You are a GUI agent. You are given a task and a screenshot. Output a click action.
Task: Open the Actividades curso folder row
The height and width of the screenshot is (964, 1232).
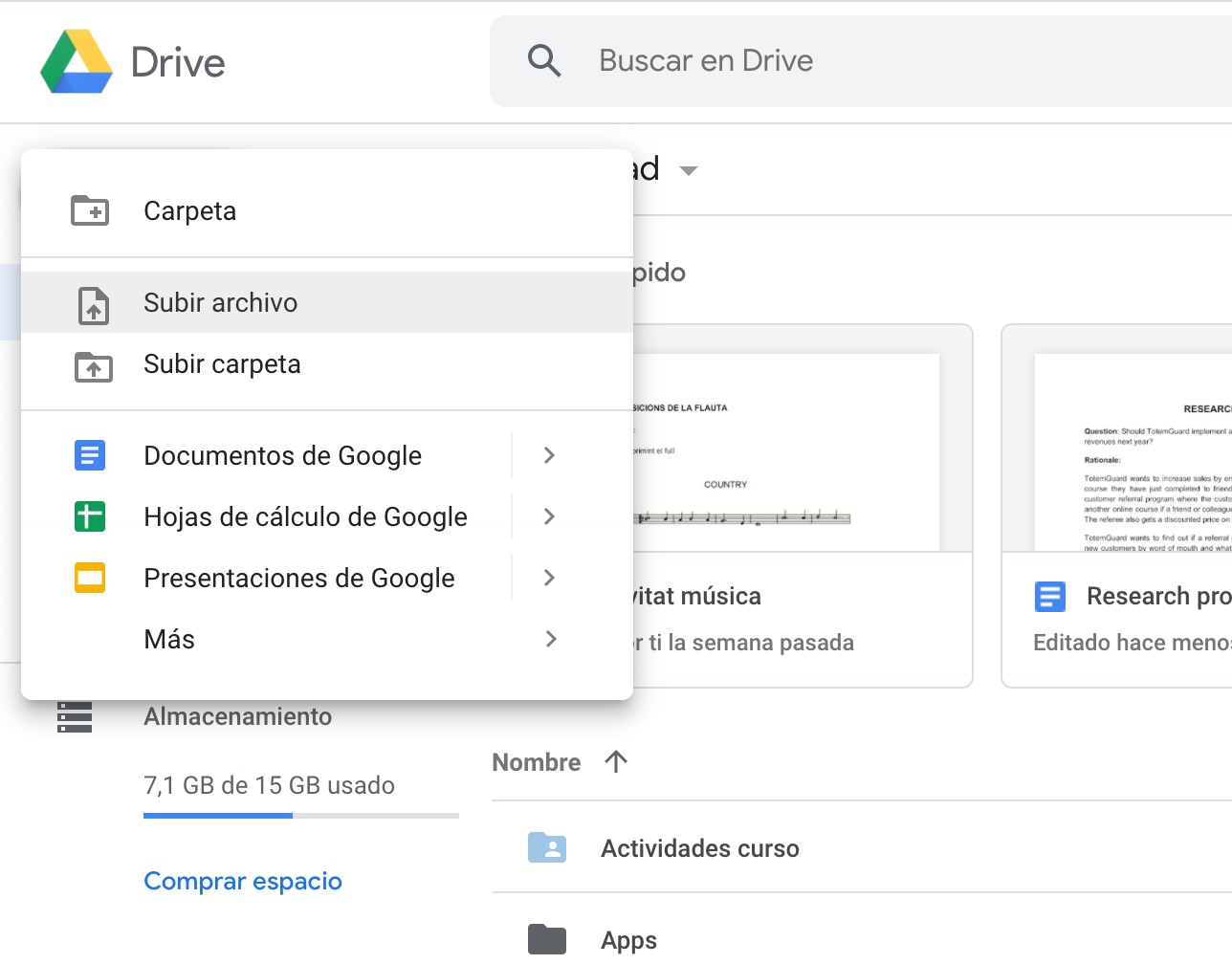click(x=862, y=847)
